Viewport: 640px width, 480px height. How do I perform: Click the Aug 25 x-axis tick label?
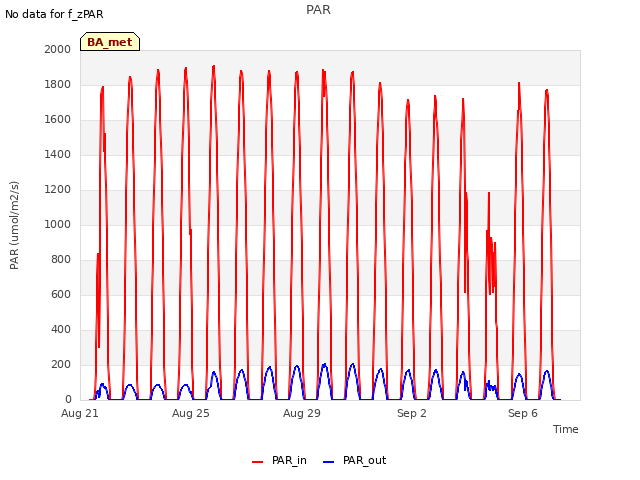(x=191, y=413)
